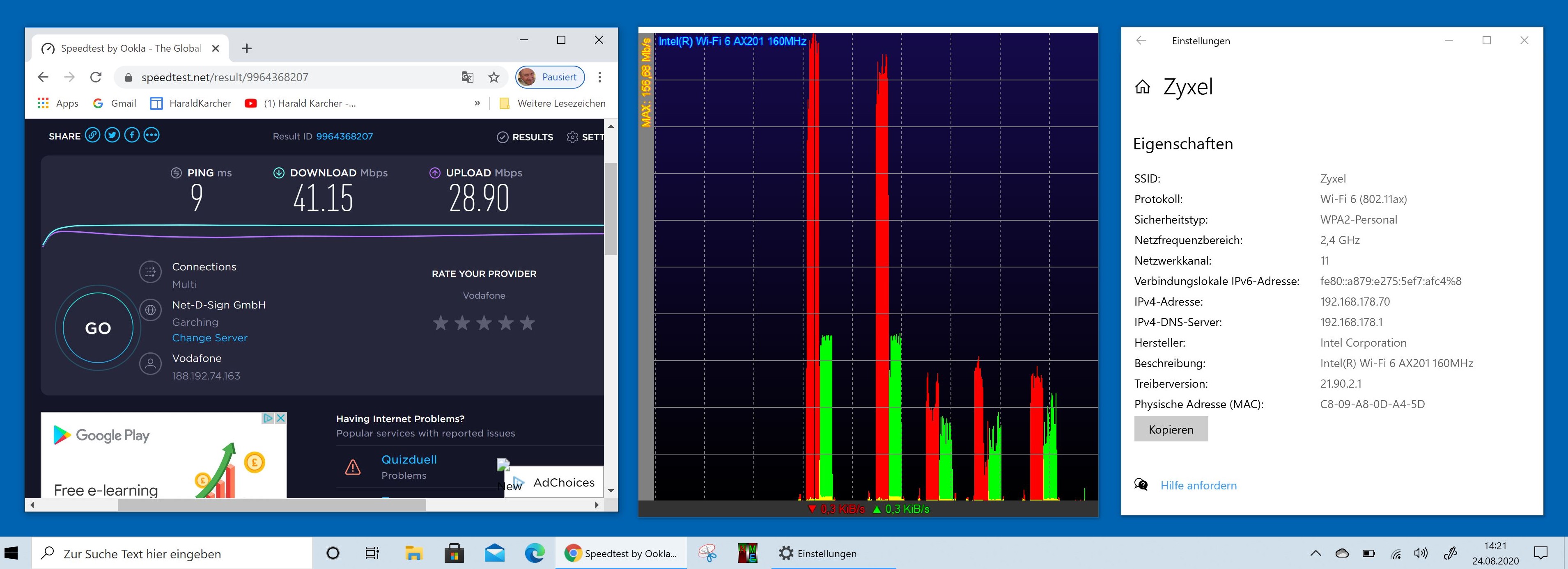Reload the Speedtest page
Screen dimensions: 1568x569
pyautogui.click(x=96, y=77)
